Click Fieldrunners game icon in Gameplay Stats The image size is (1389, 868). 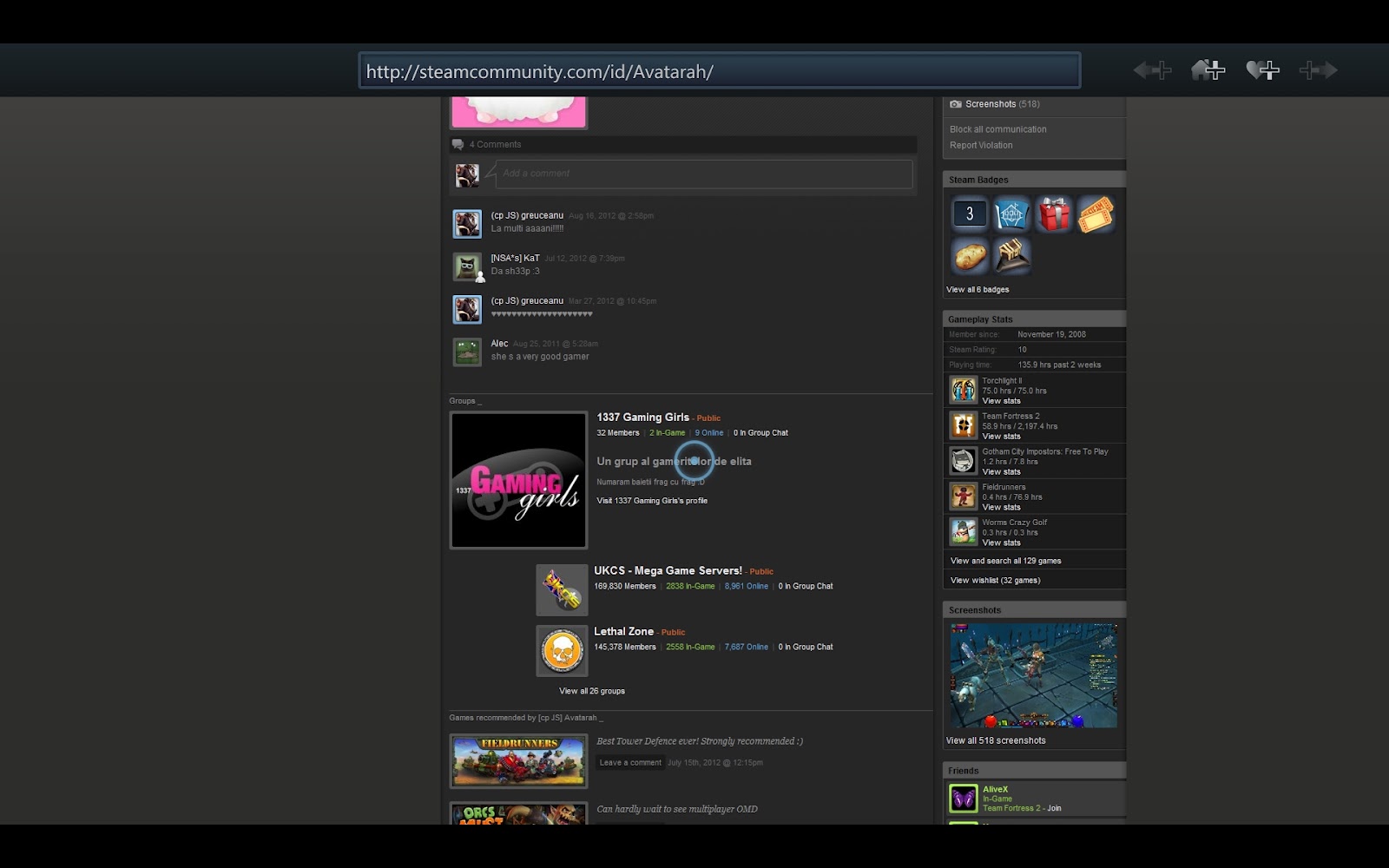pyautogui.click(x=963, y=496)
